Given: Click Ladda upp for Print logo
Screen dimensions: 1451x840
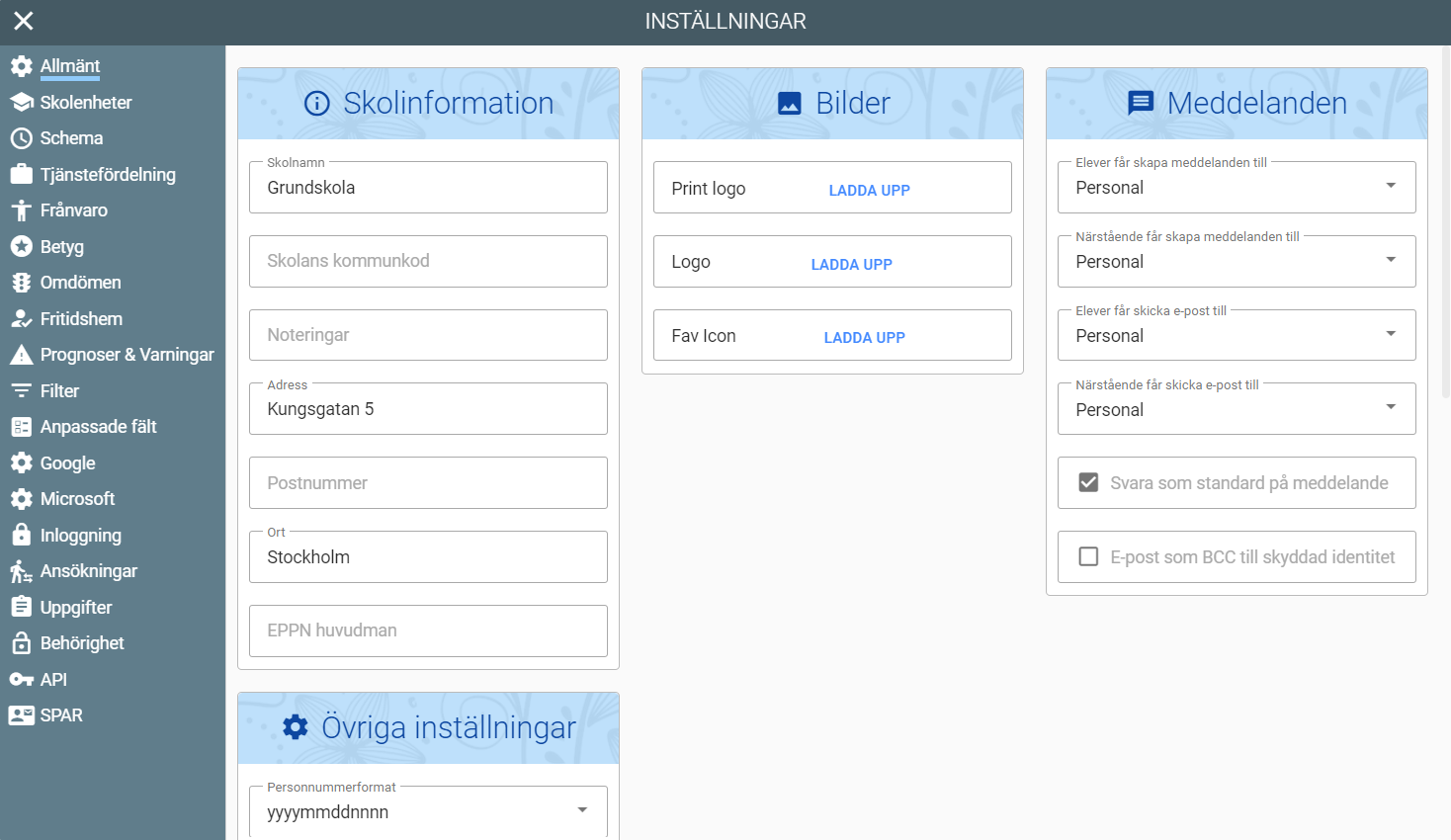Looking at the screenshot, I should coord(869,190).
